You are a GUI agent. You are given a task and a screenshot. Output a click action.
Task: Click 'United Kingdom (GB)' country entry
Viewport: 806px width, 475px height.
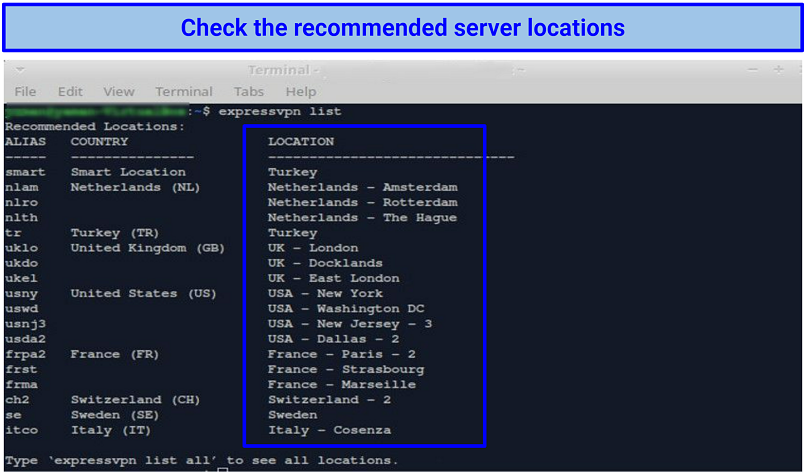(148, 248)
